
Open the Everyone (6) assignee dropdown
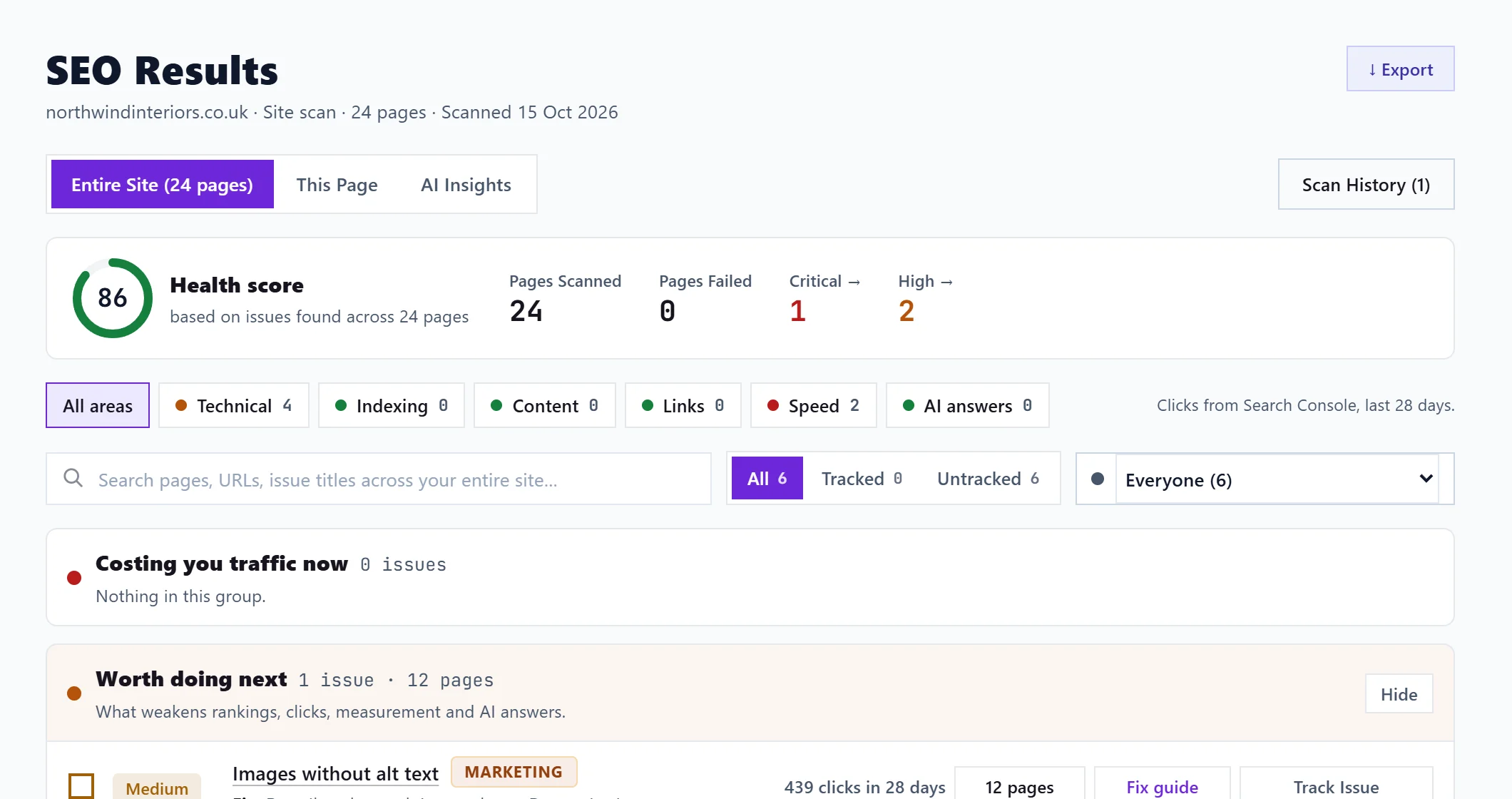pos(1277,479)
